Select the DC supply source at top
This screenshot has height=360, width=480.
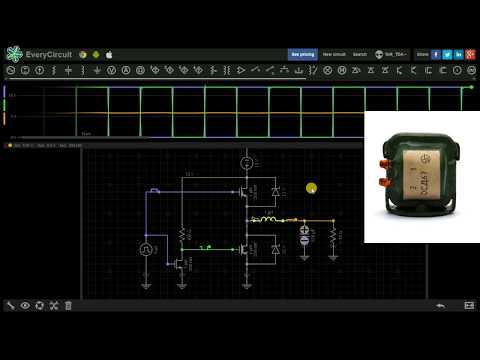coord(247,163)
